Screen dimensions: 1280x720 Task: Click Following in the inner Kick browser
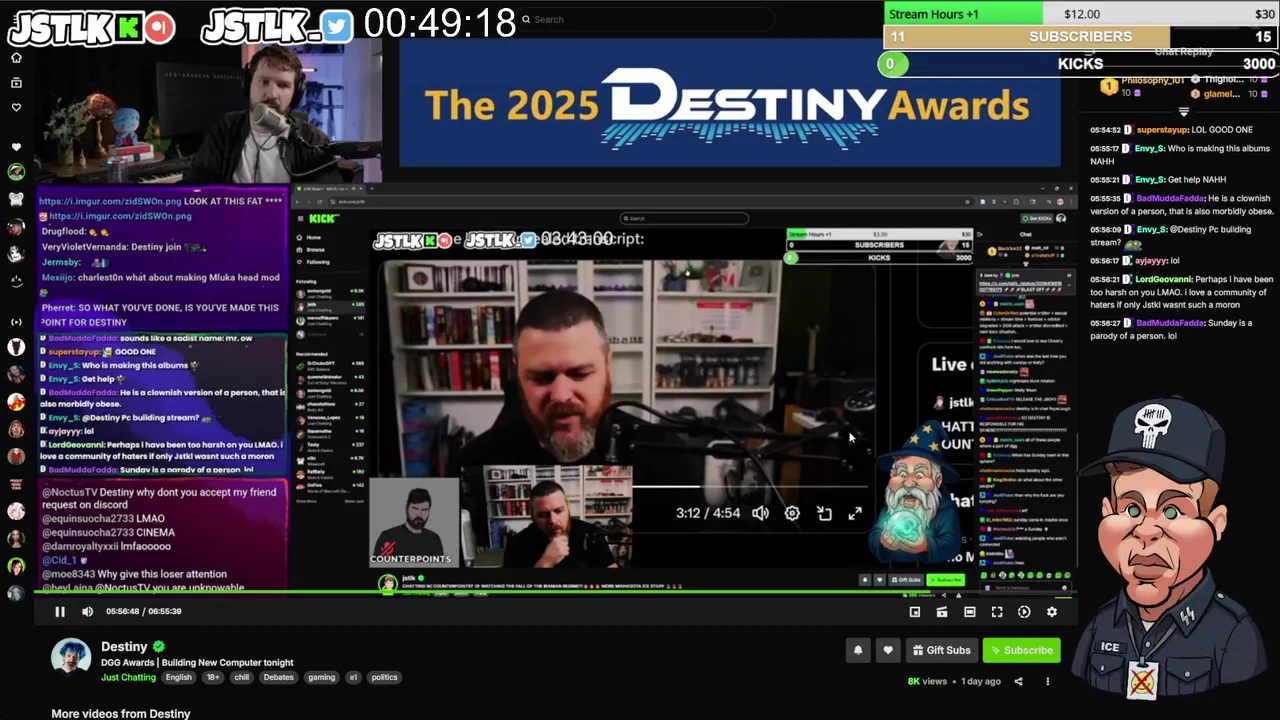[313, 262]
